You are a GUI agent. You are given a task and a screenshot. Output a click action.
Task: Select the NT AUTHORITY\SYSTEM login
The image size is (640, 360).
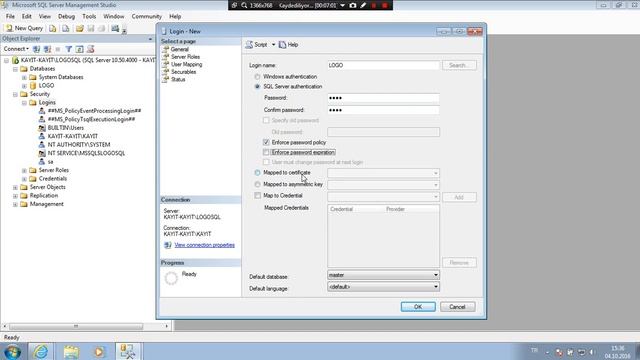click(79, 144)
